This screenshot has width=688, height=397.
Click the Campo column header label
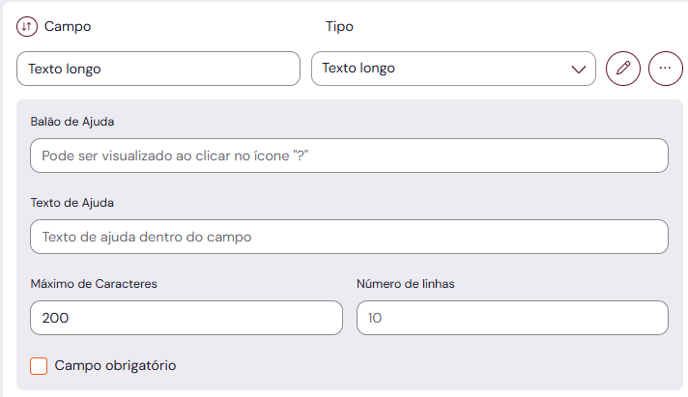(68, 26)
